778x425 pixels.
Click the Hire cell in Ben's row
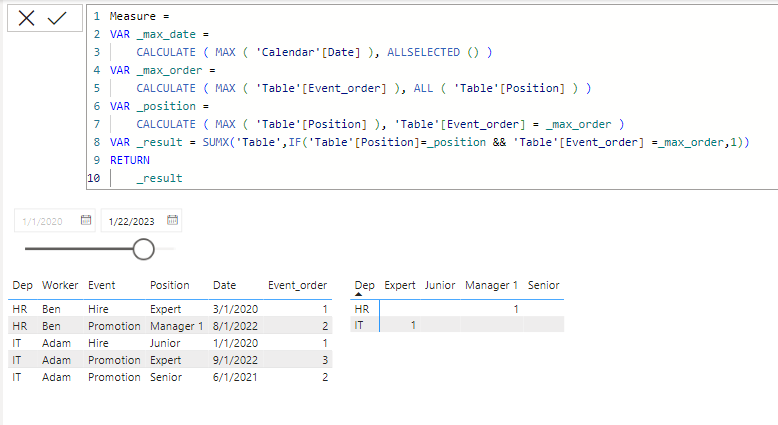(x=98, y=309)
